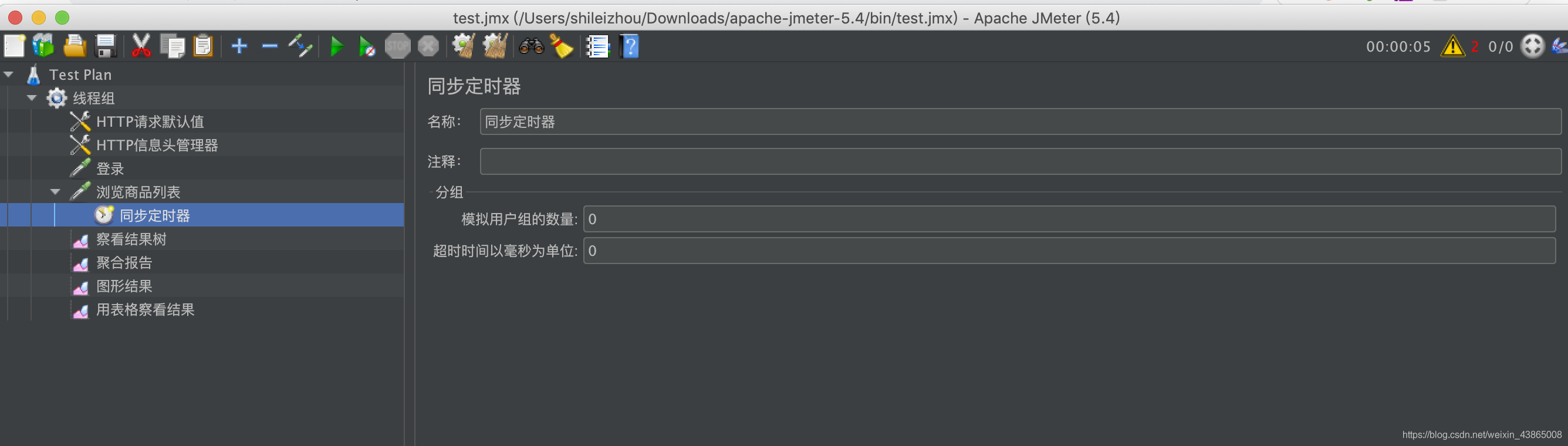Viewport: 1568px width, 446px height.
Task: Click the 名称 name input field
Action: (1020, 121)
